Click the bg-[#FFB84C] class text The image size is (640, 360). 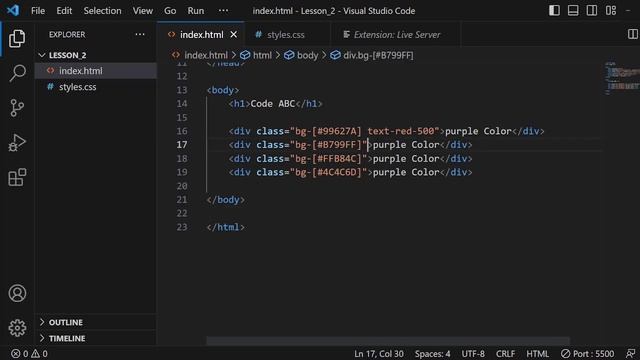click(328, 158)
